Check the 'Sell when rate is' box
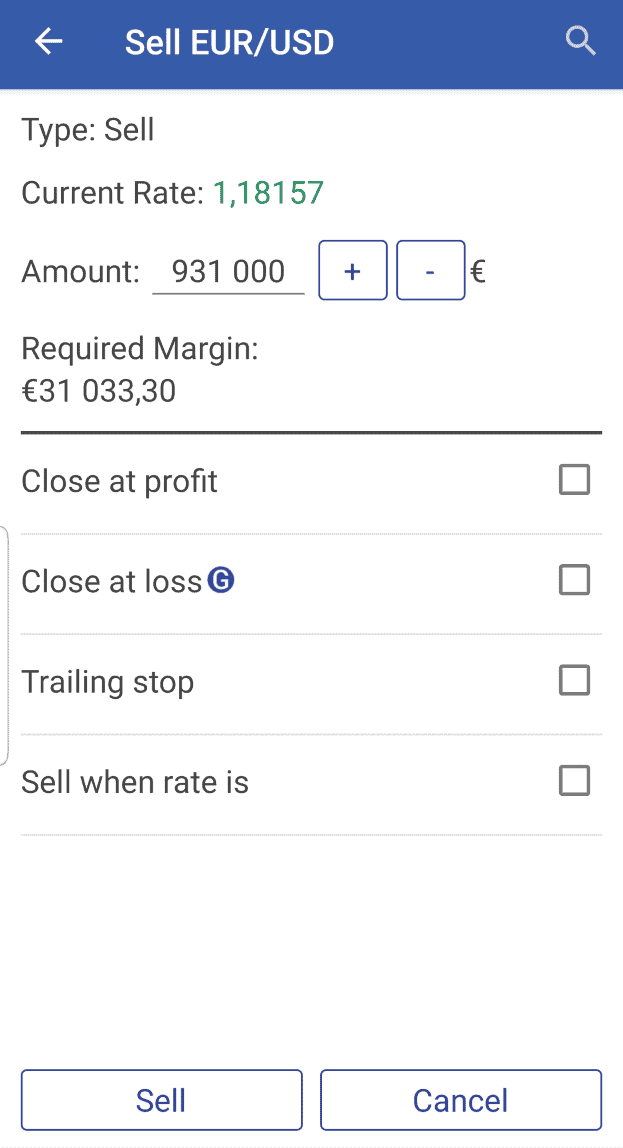This screenshot has width=623, height=1148. tap(574, 781)
